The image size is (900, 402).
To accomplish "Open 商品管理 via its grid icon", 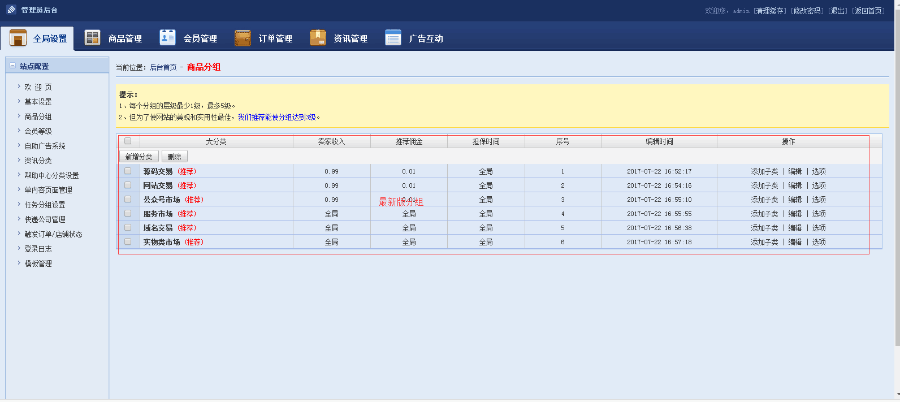I will tap(92, 38).
